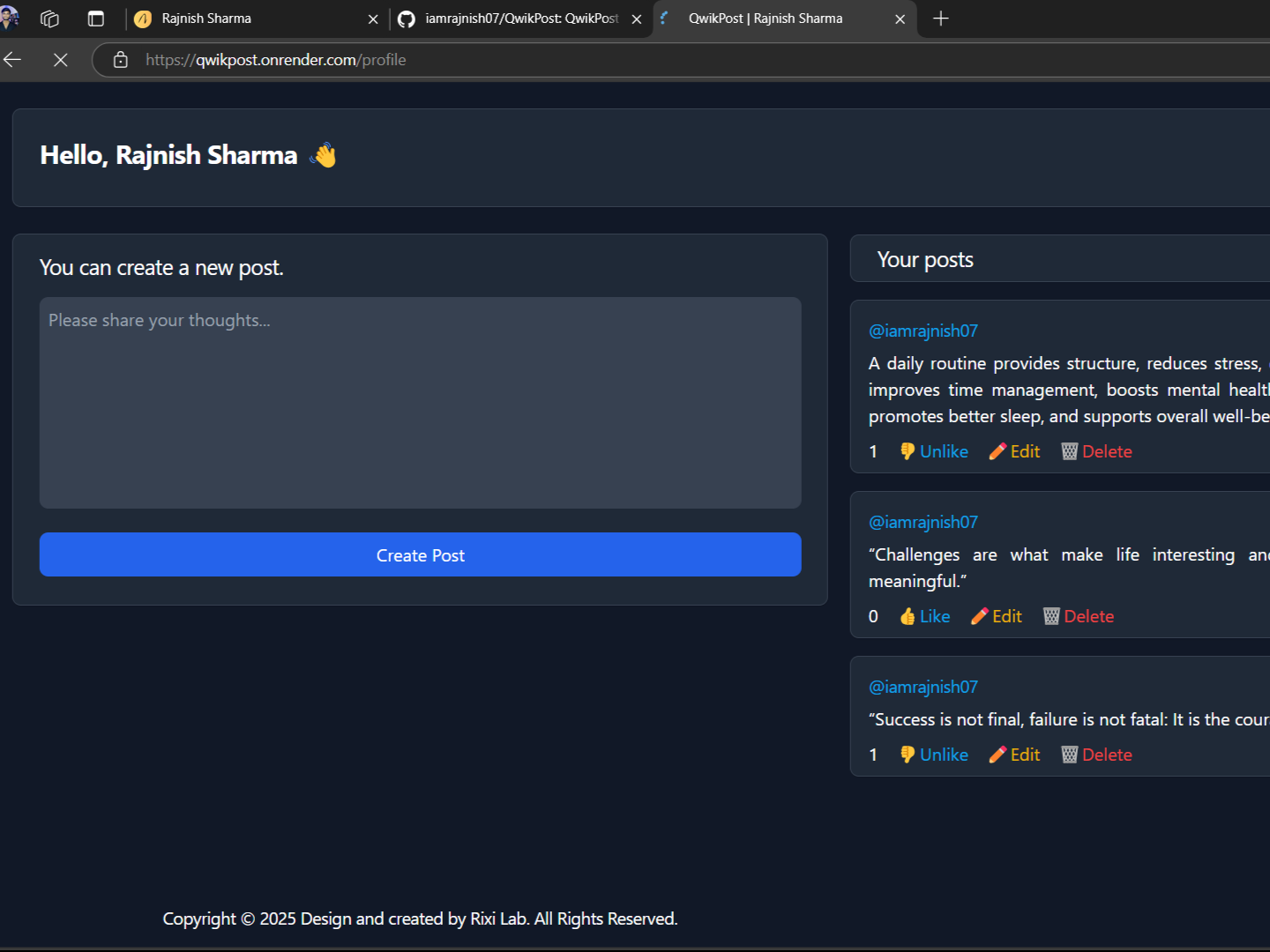Click pencil icon on the Challenges post
This screenshot has width=1270, height=952.
coord(979,616)
